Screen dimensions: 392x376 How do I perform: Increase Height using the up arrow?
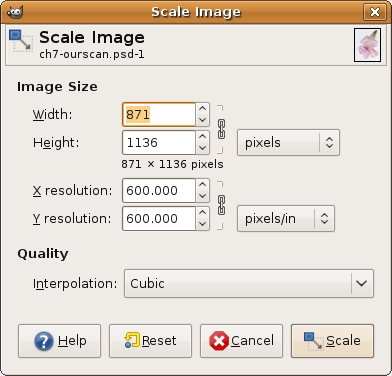click(x=202, y=137)
